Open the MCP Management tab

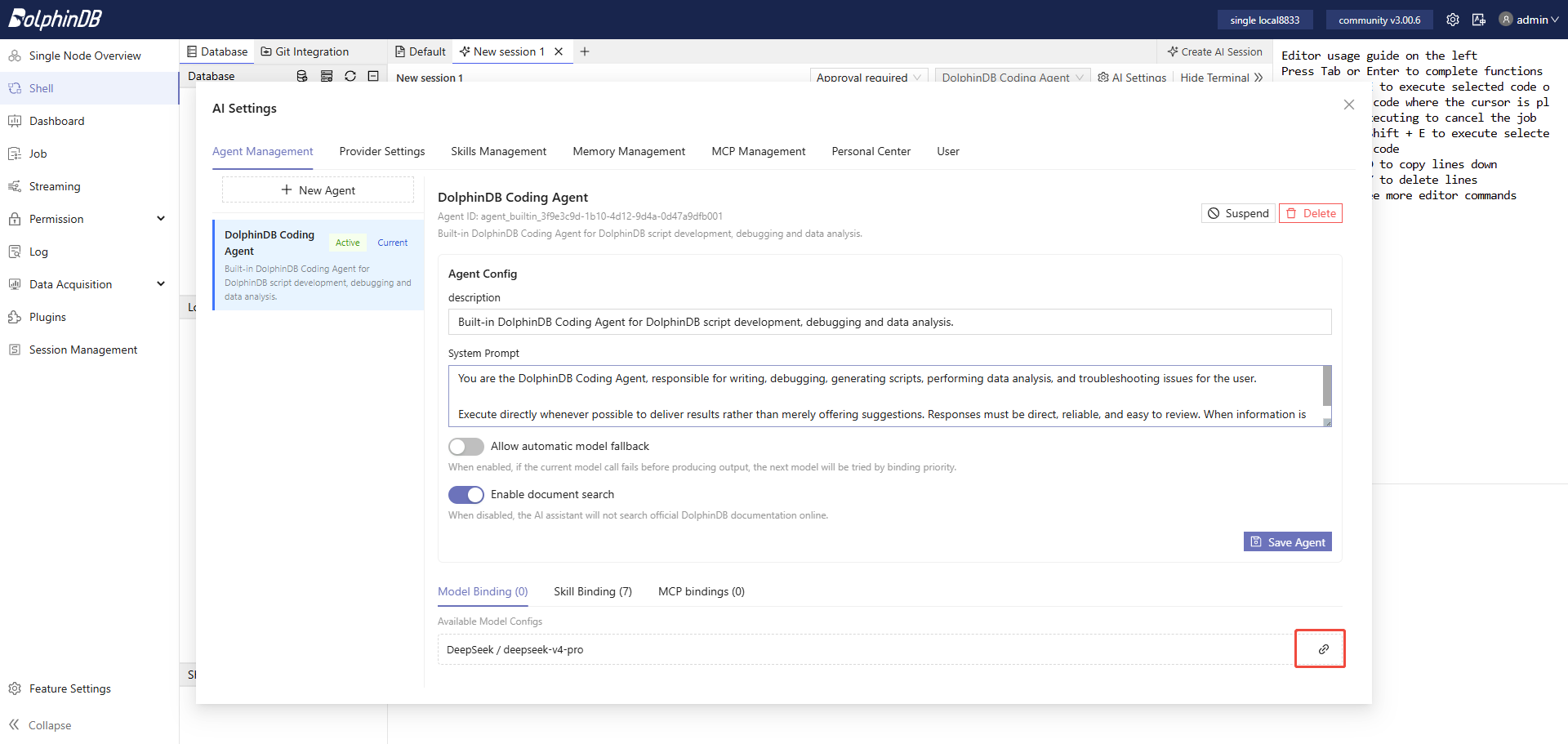758,151
